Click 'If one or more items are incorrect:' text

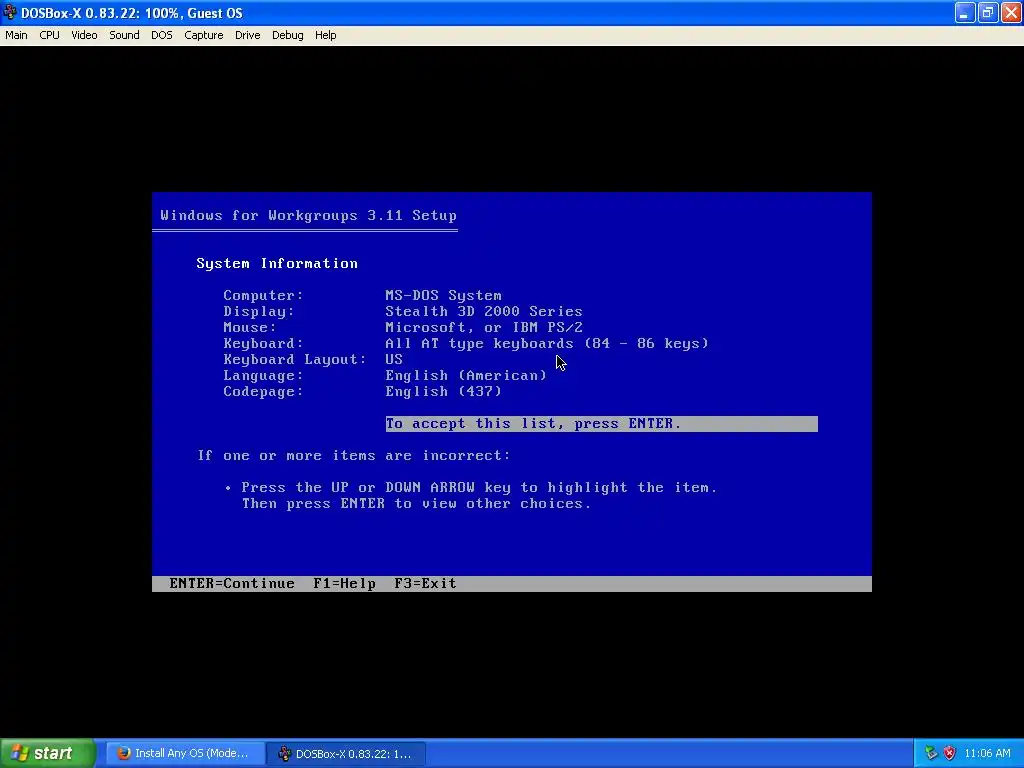click(354, 455)
